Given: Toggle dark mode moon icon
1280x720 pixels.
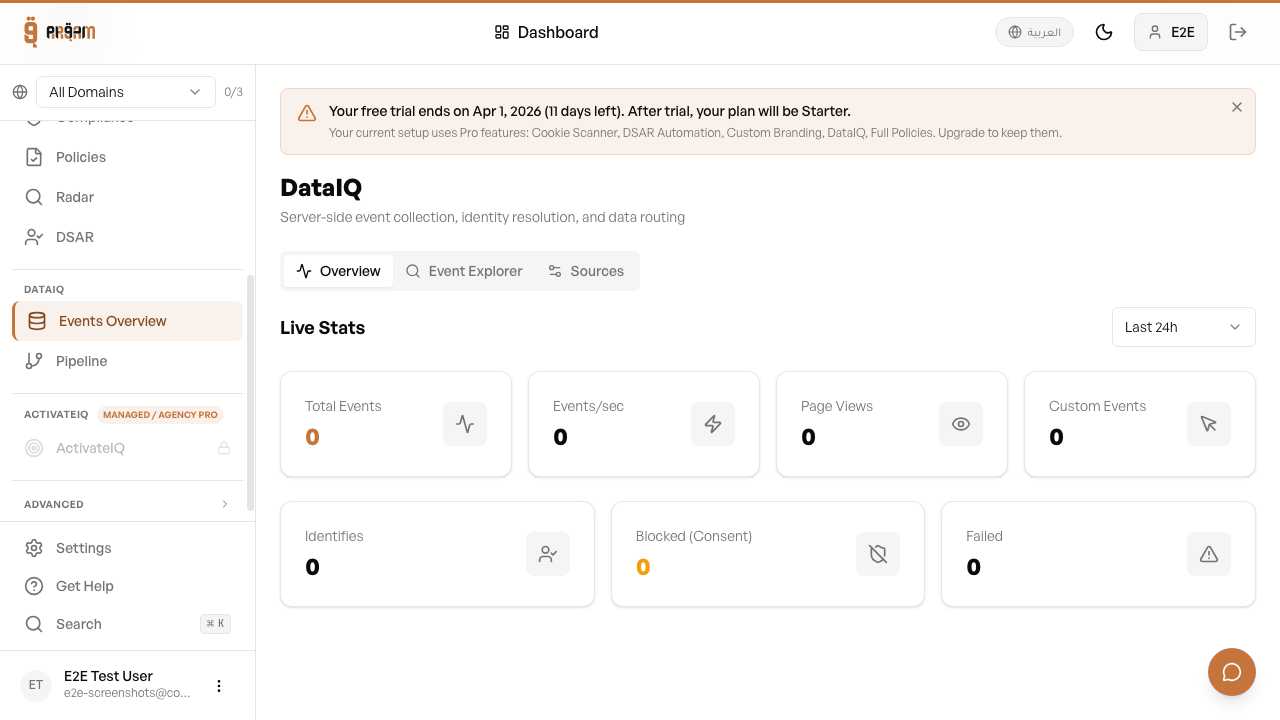Looking at the screenshot, I should click(x=1104, y=32).
